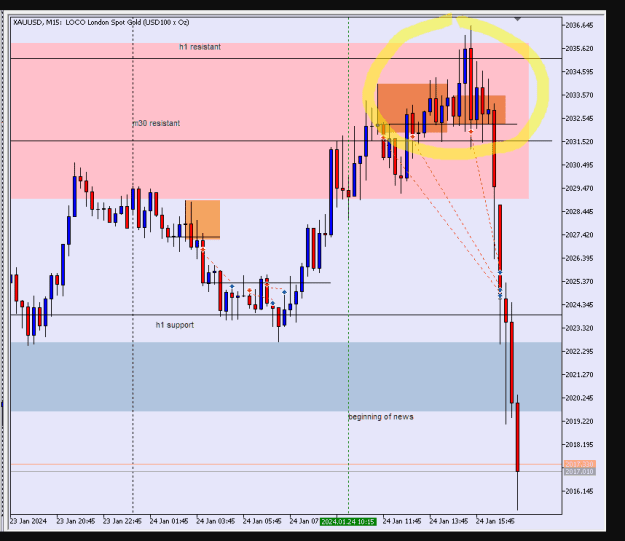Click the "24 Jan 11:45" time label
Image resolution: width=625 pixels, height=541 pixels.
(x=402, y=521)
